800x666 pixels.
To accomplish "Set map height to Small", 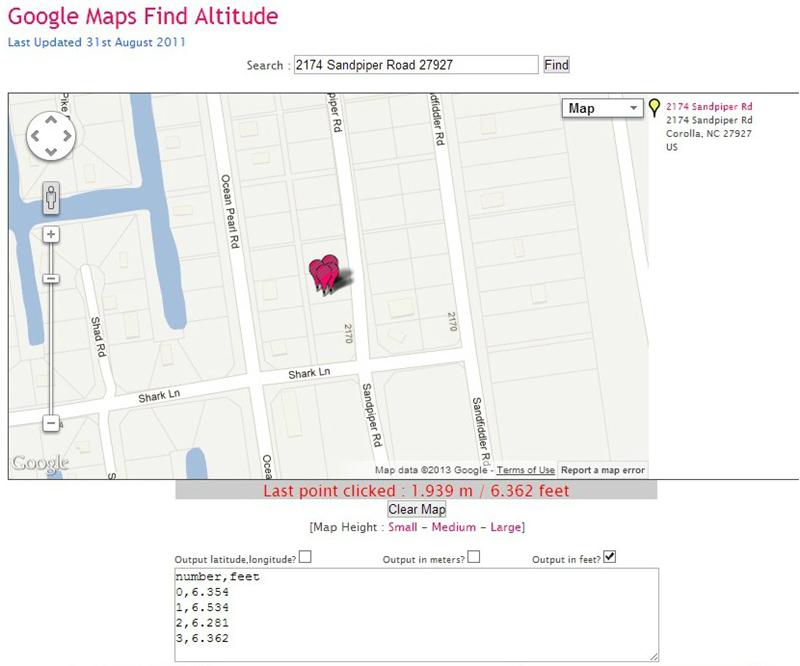I will [x=403, y=527].
